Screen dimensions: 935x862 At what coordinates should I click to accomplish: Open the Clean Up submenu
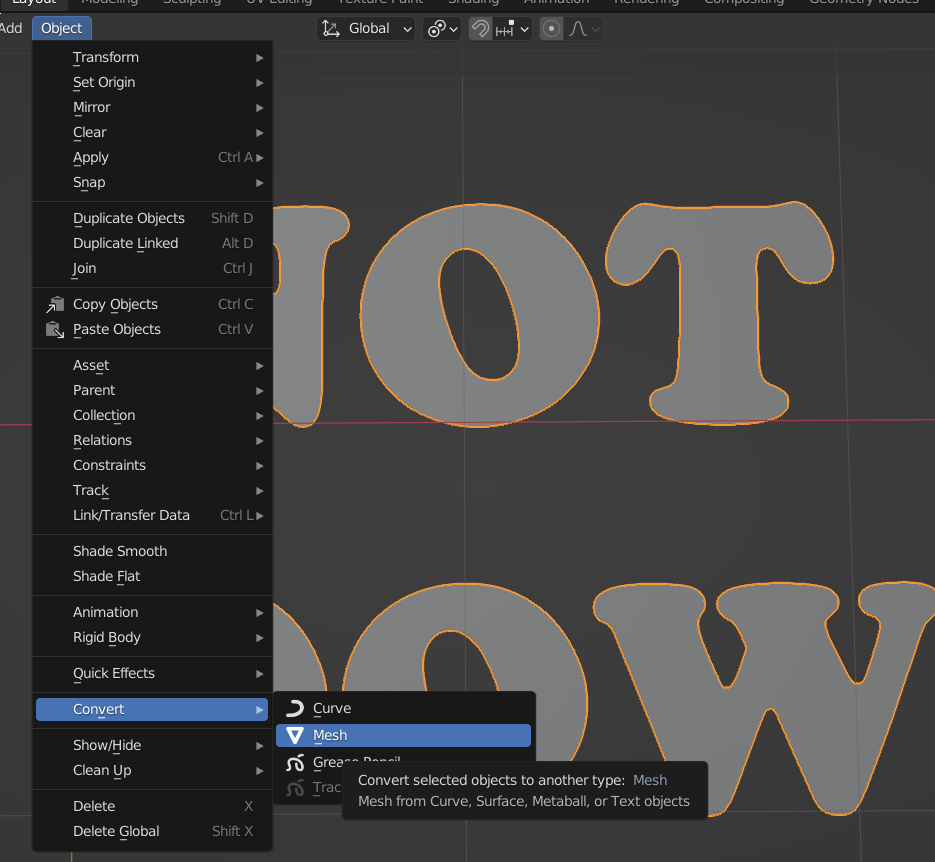(x=152, y=770)
